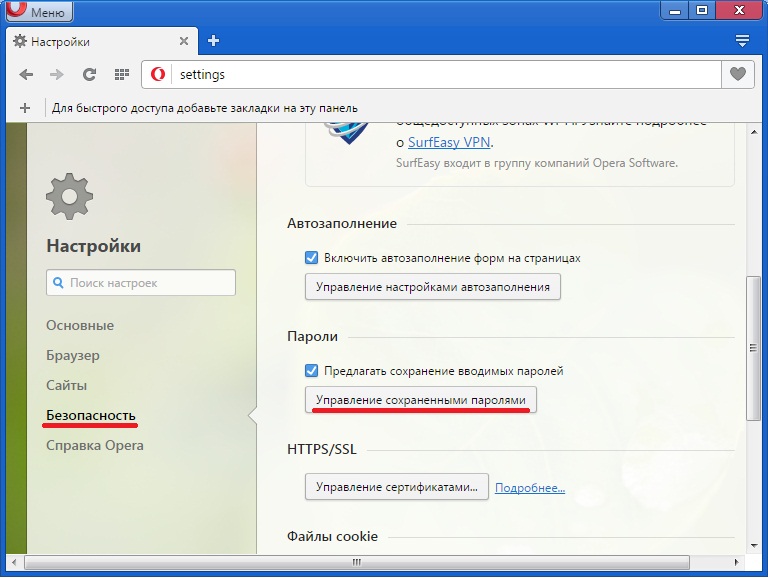This screenshot has width=768, height=578.
Task: Toggle Предлагать сохранение вводимых паролей checkbox
Action: coord(311,370)
